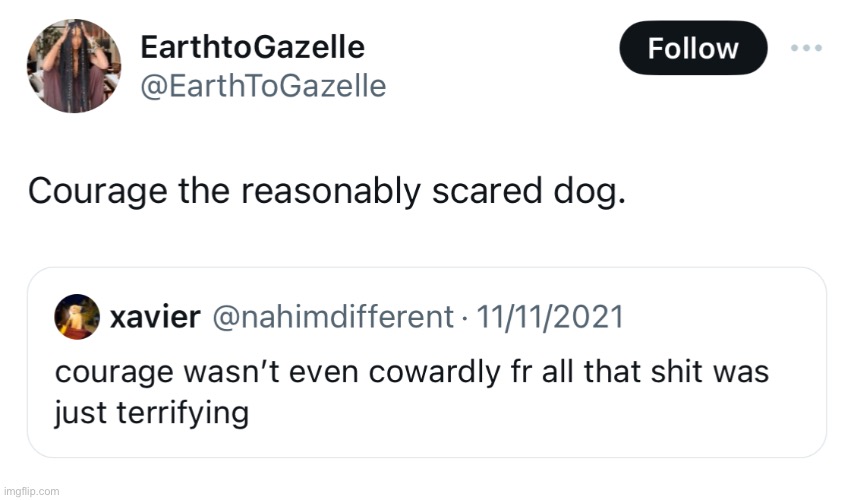
Task: Click "just terrifying" on the quote's last line
Action: coord(151,412)
